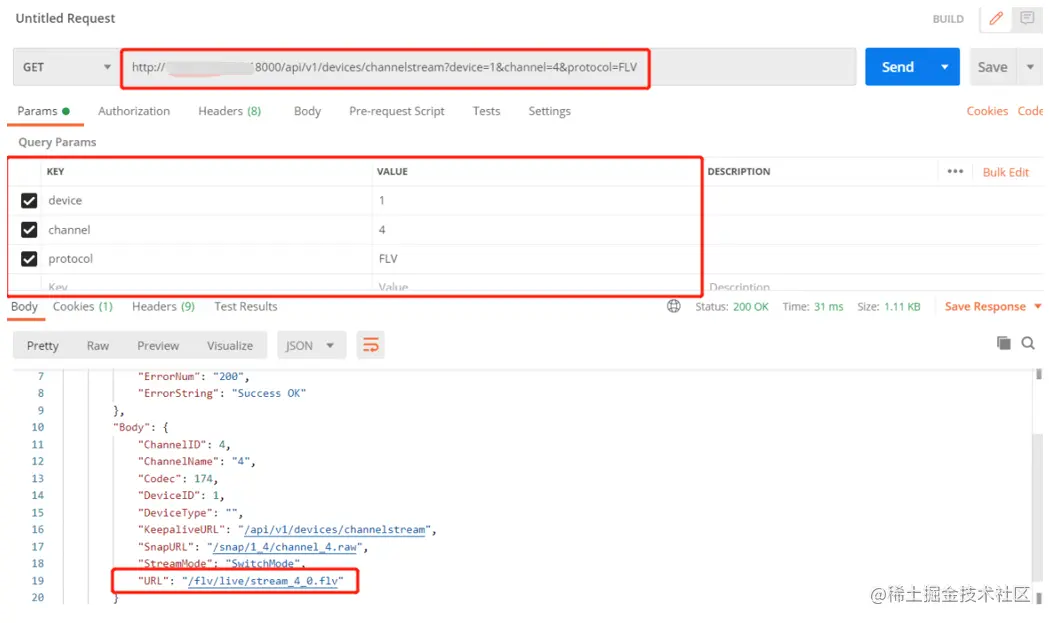Follow the KeepaliveURL channelstream link
This screenshot has width=1049, height=623.
pyautogui.click(x=335, y=529)
